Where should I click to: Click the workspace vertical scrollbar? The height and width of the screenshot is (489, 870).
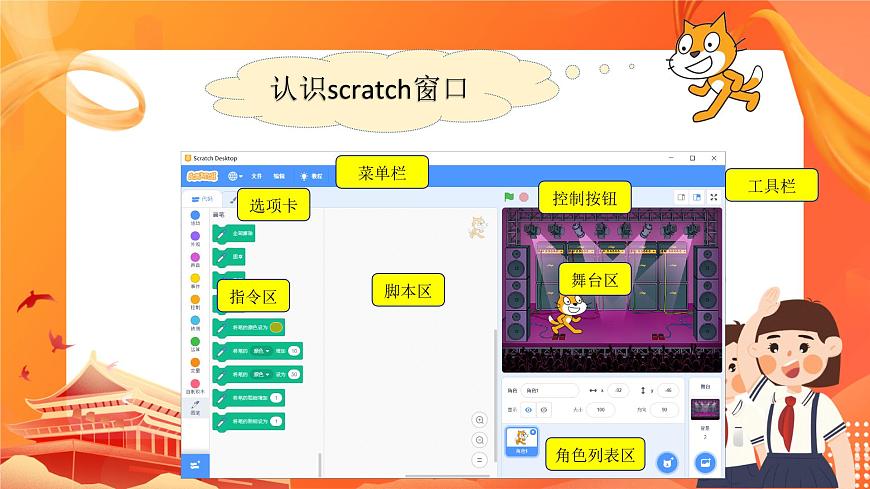pyautogui.click(x=495, y=395)
